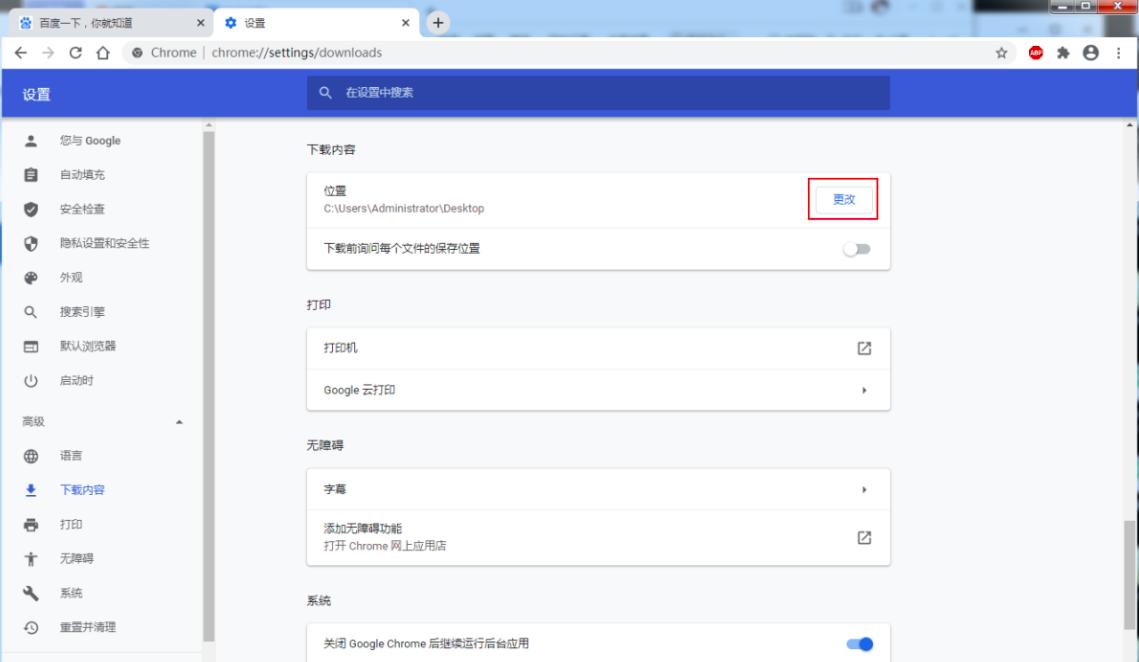
Task: Click the shield icon for 隐私设置和安全性
Action: [x=31, y=243]
